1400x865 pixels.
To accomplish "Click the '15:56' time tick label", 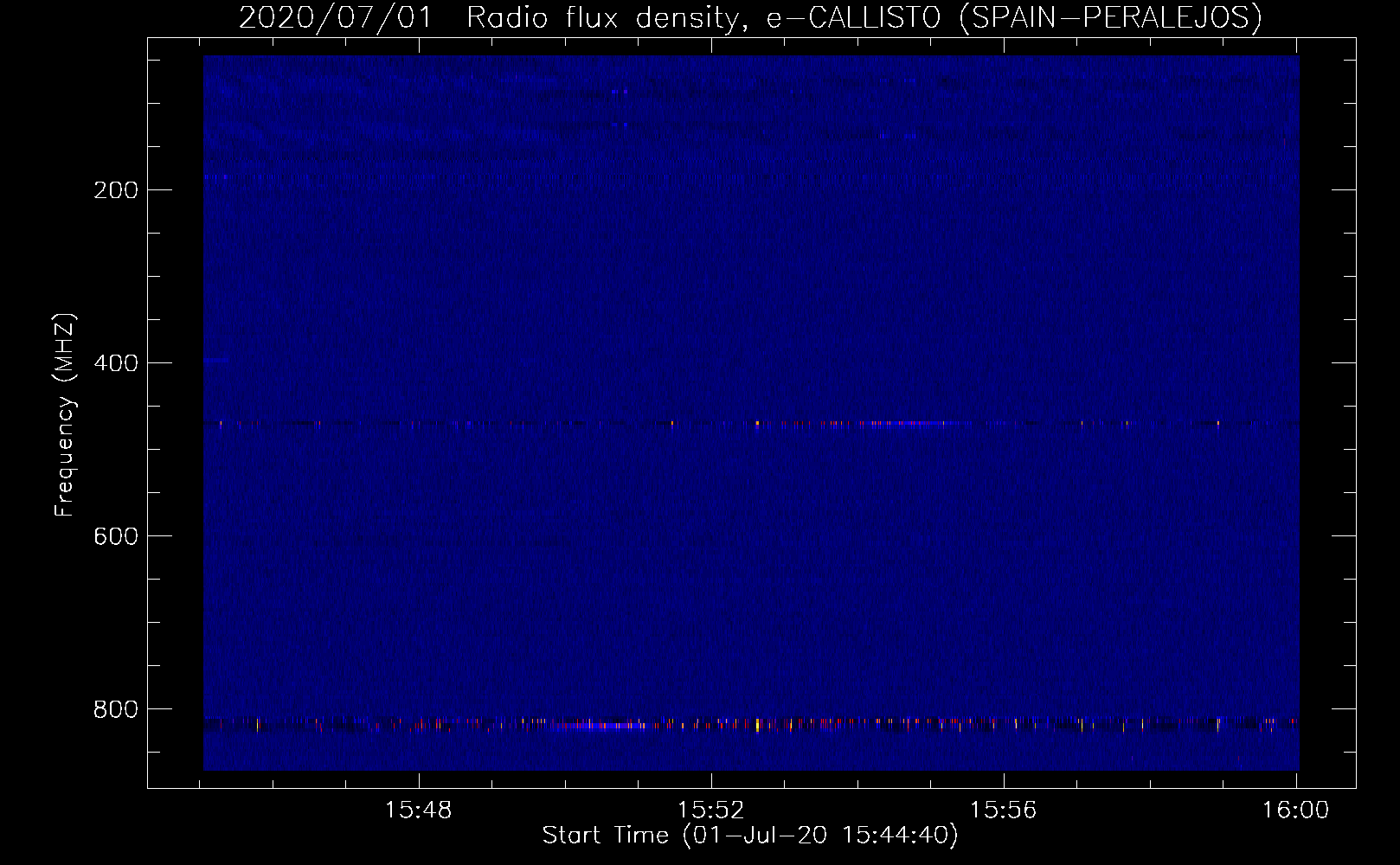I will coord(1003,811).
